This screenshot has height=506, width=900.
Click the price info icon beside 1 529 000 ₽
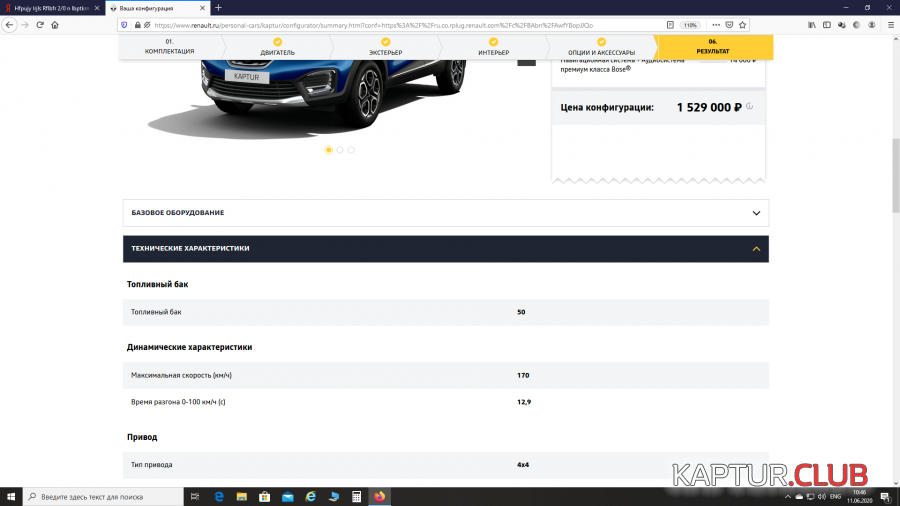click(749, 107)
